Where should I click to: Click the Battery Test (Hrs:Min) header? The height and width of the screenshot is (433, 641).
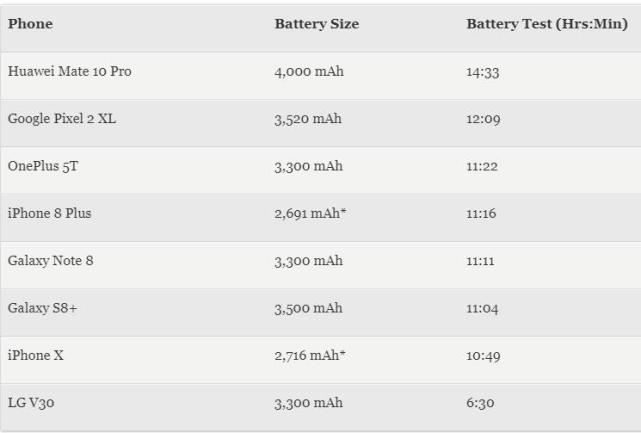547,24
